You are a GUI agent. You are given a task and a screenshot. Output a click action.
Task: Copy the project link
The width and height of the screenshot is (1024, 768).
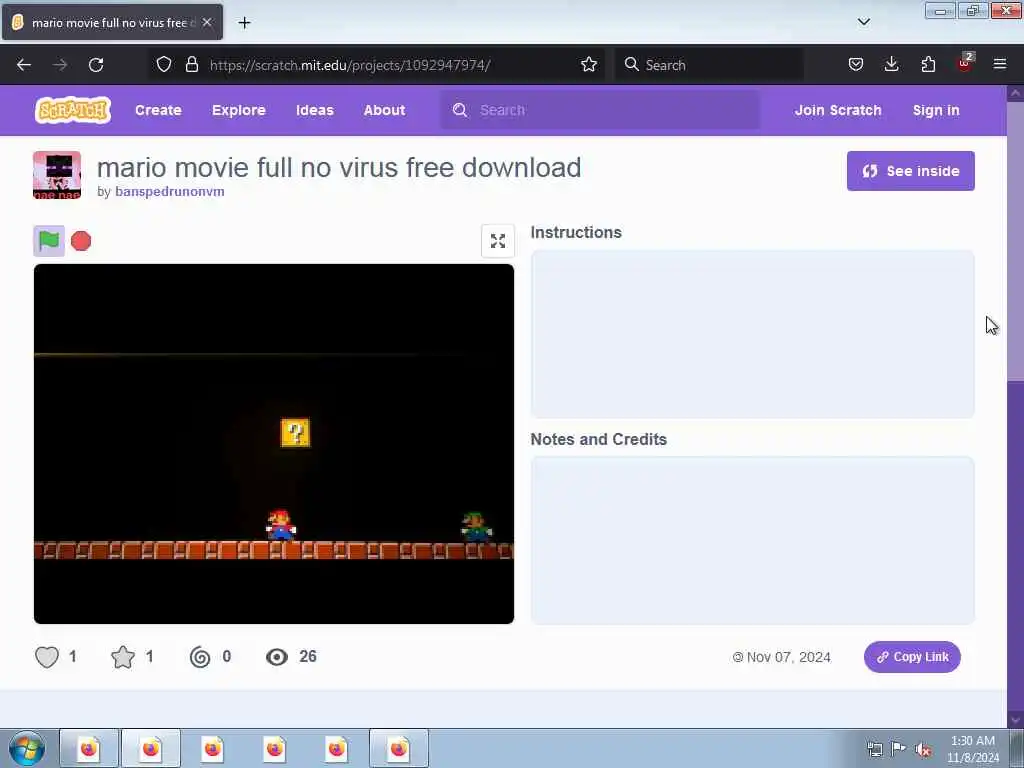pyautogui.click(x=912, y=657)
